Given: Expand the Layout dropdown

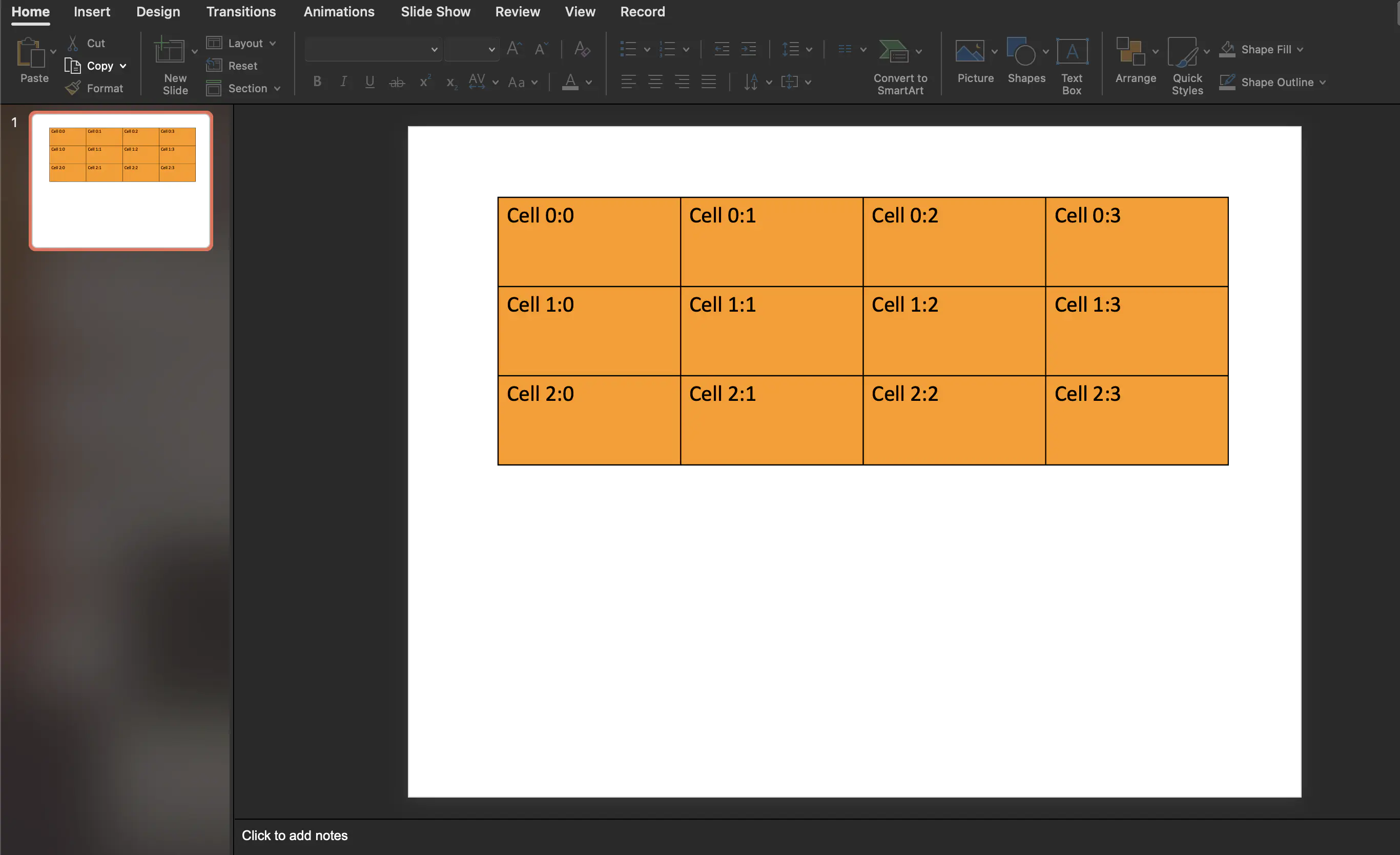Looking at the screenshot, I should coord(245,43).
